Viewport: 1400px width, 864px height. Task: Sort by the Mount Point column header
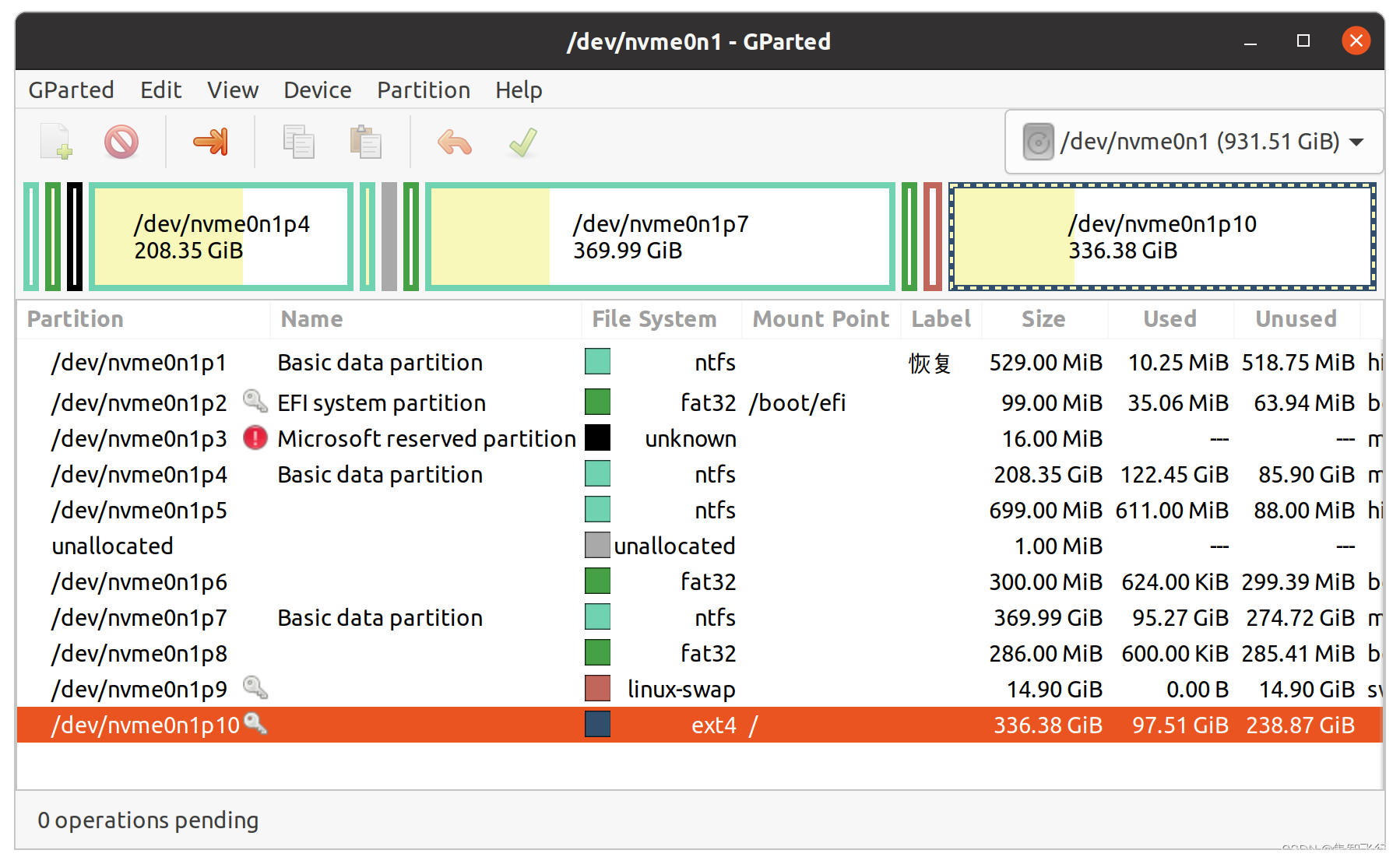[821, 319]
